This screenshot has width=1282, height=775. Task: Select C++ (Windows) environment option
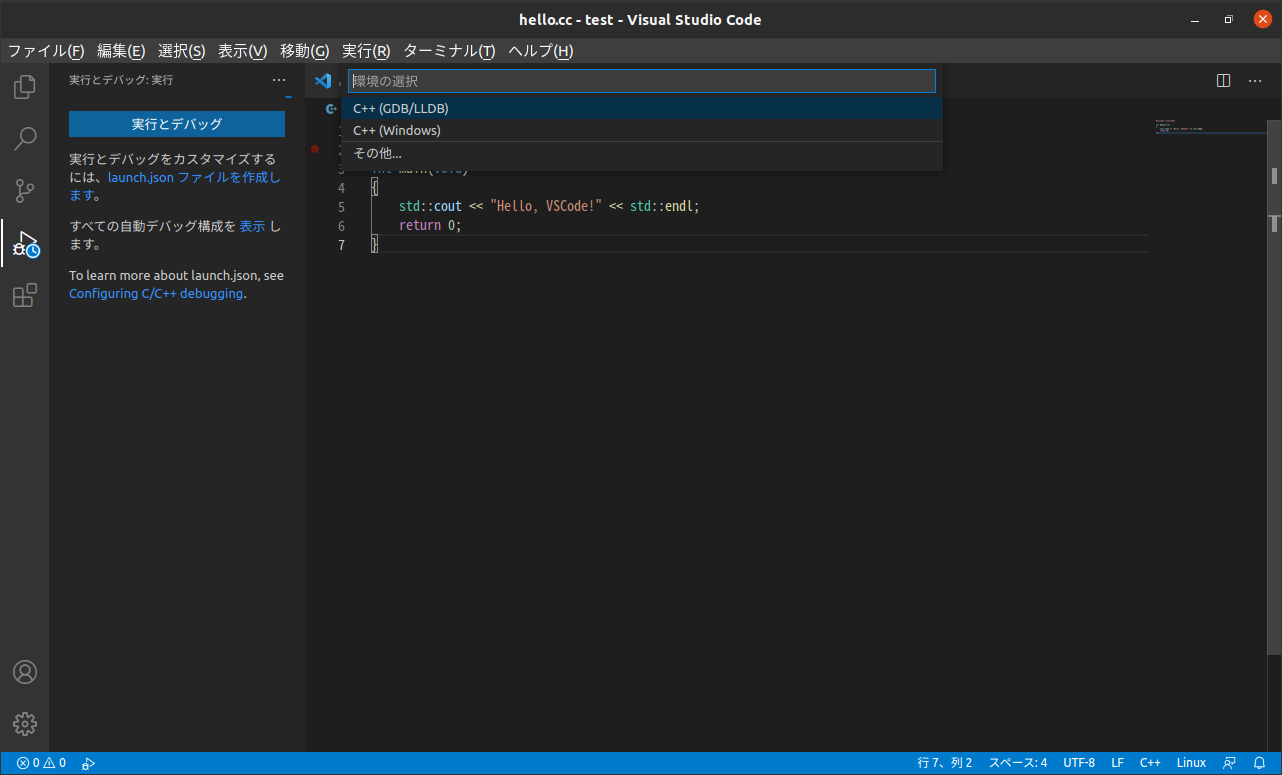click(642, 130)
